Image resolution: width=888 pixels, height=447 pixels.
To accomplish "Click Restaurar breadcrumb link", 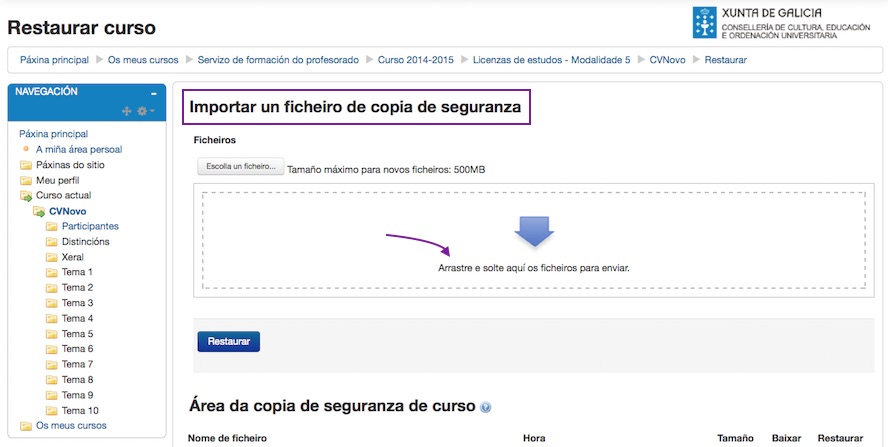I will (x=725, y=59).
